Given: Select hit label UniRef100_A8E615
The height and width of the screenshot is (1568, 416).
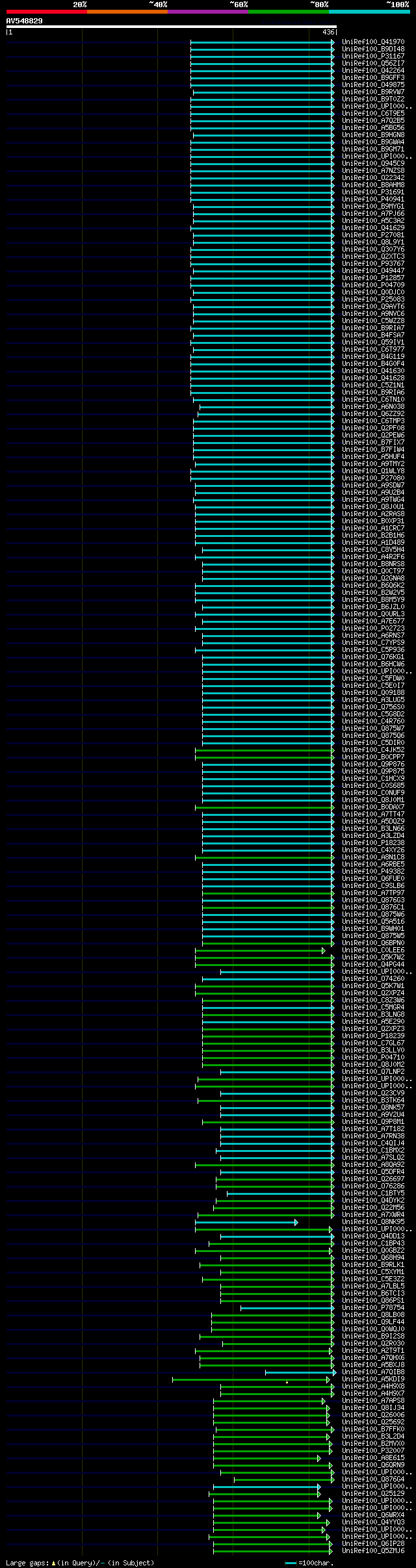Looking at the screenshot, I should (373, 1458).
